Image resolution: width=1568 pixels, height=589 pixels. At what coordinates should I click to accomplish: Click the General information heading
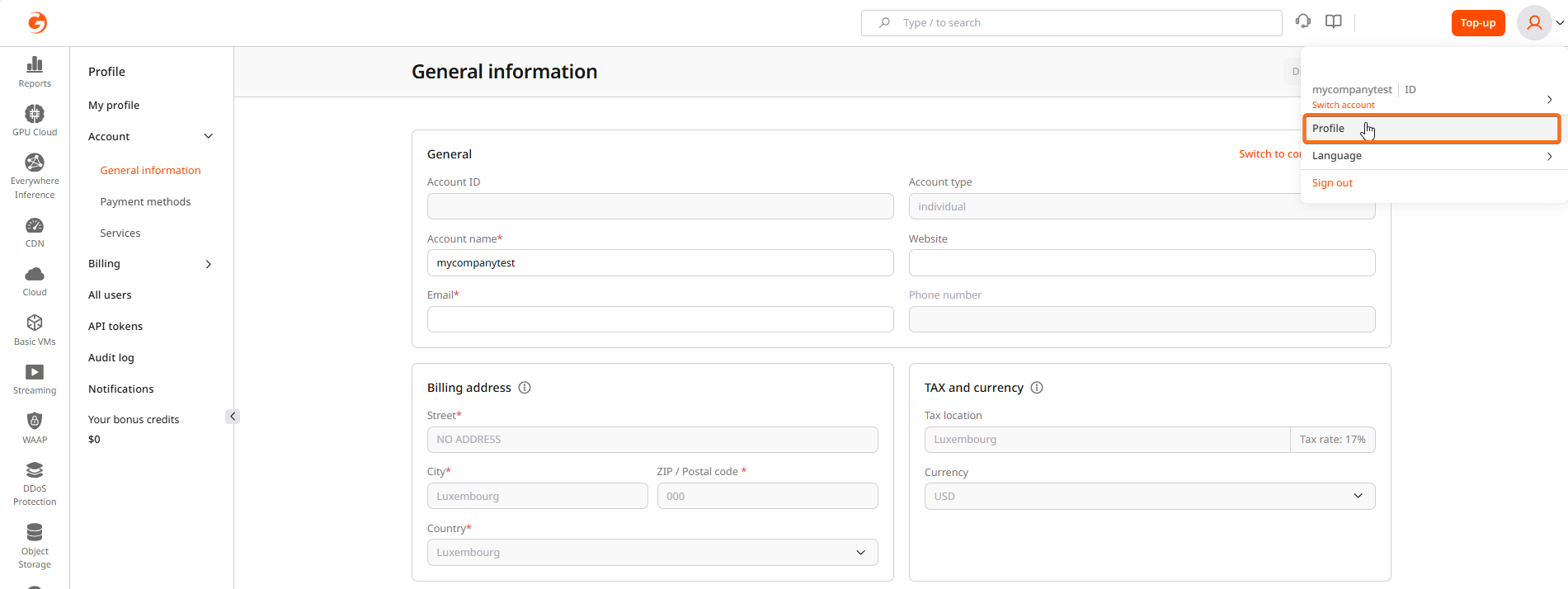click(x=505, y=72)
